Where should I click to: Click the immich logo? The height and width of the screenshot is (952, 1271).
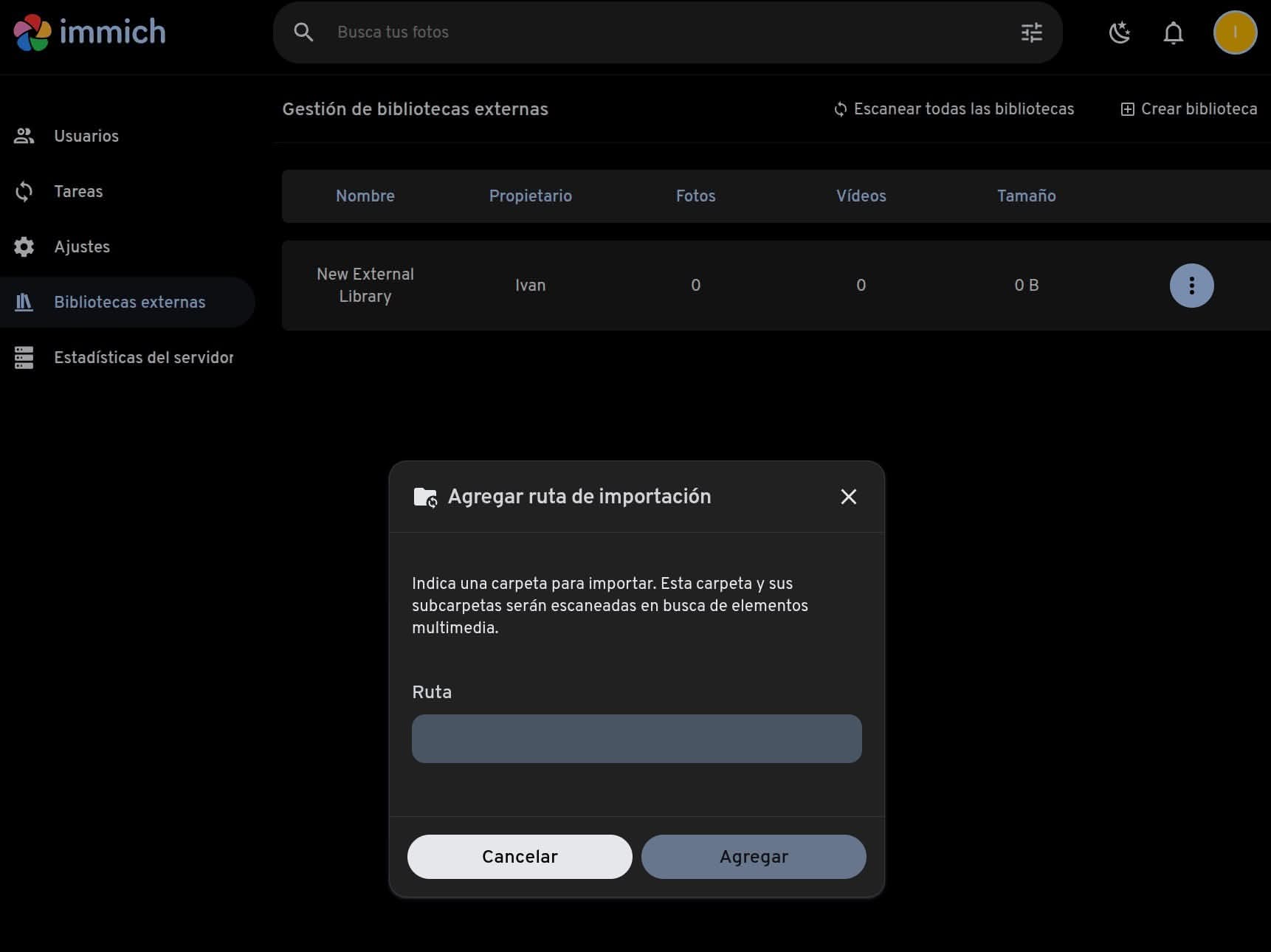(x=89, y=32)
